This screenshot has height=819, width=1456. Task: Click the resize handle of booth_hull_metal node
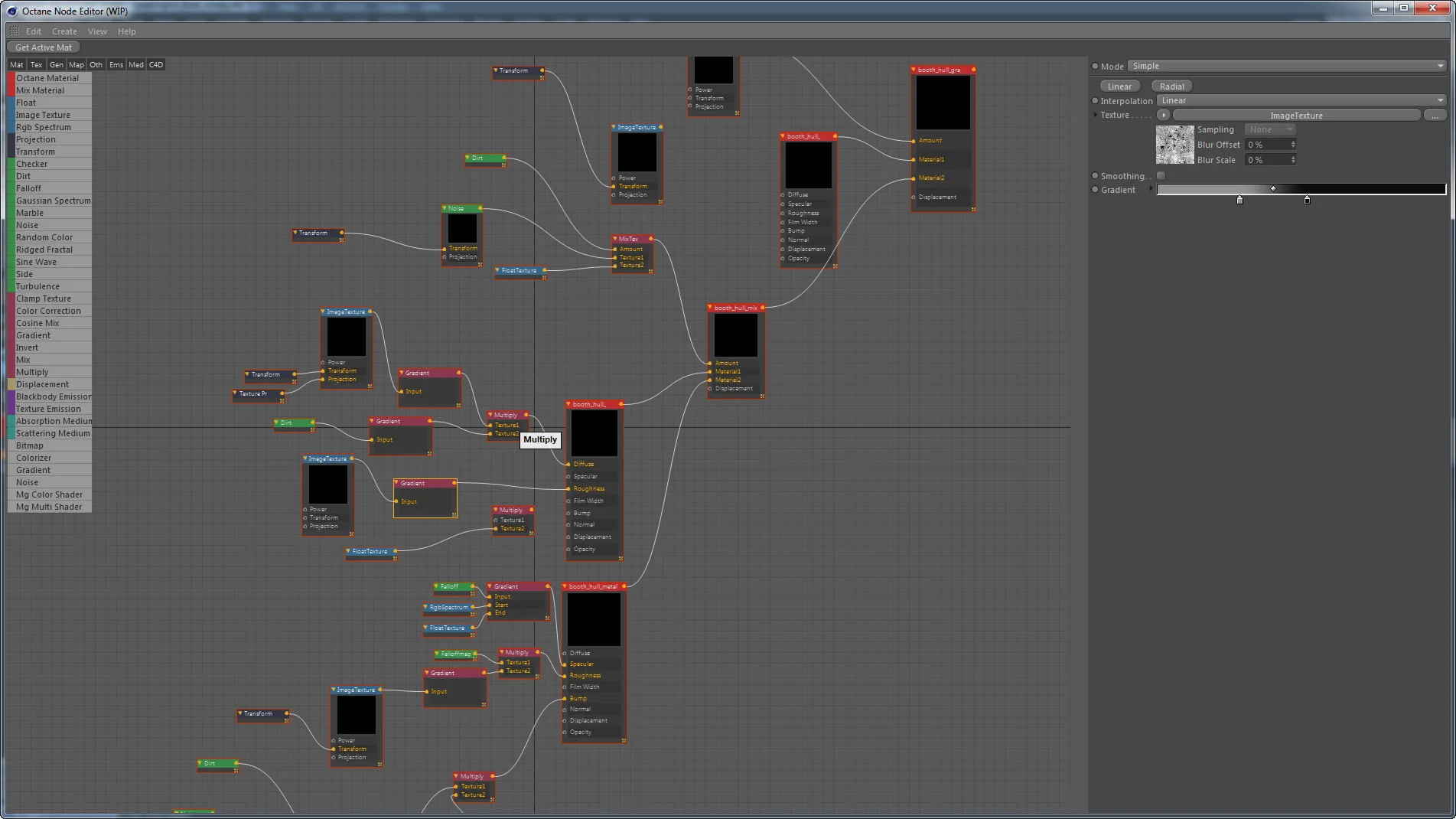[x=624, y=740]
